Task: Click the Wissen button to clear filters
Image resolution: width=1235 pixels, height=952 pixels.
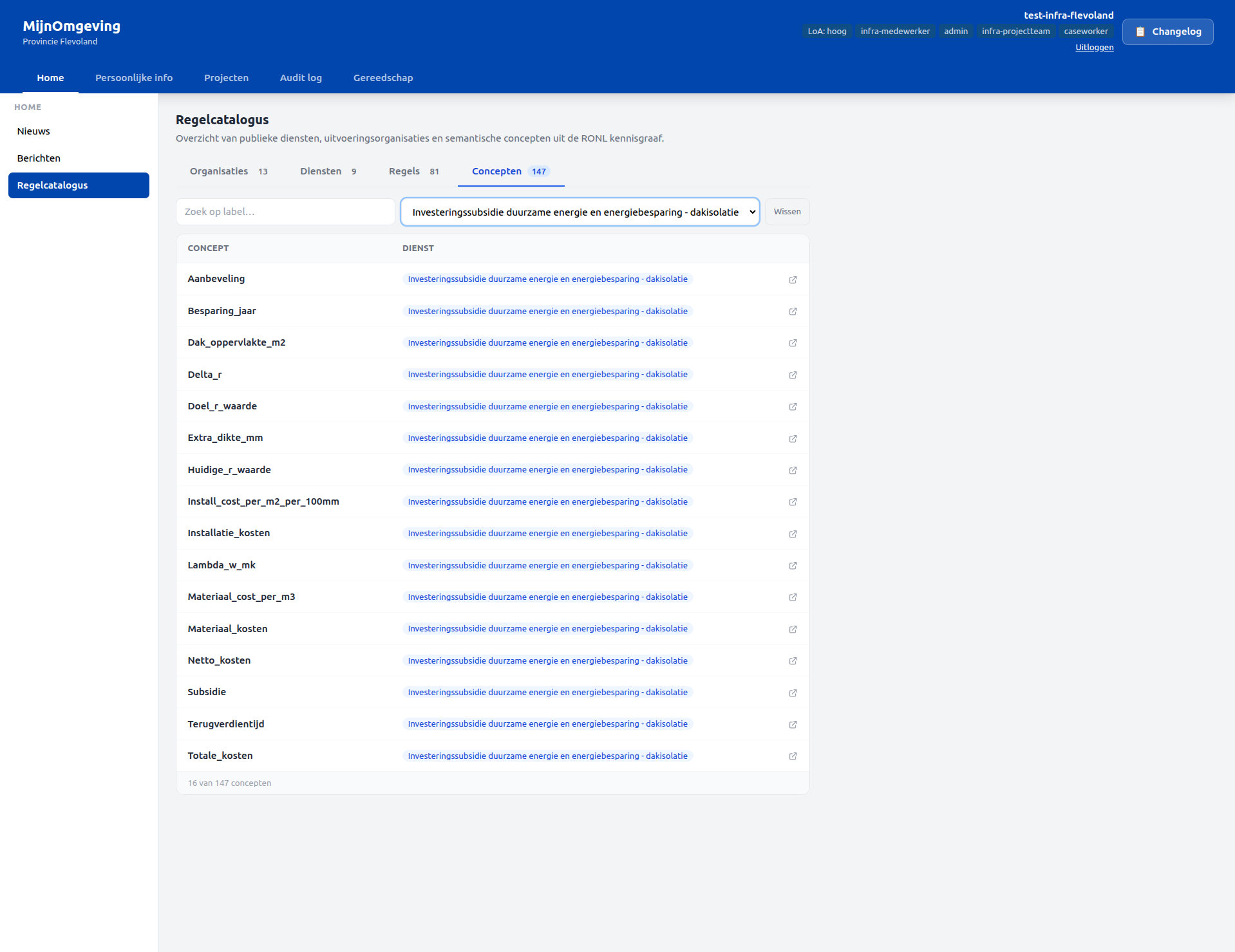Action: point(786,211)
